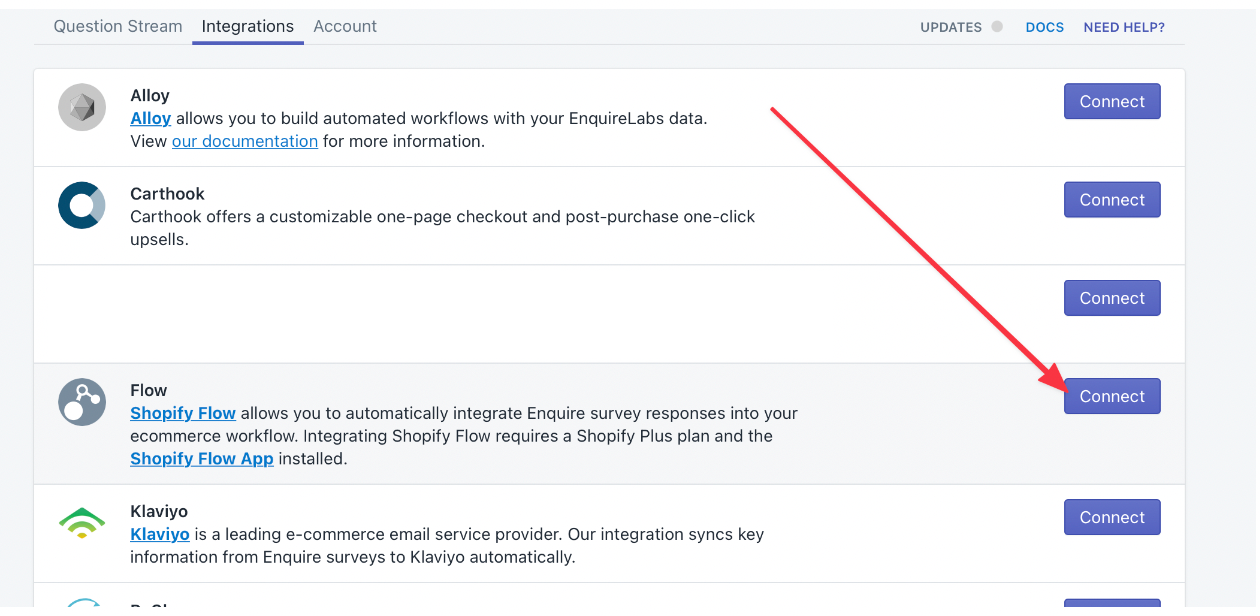Click the Alloy logo icon
This screenshot has height=616, width=1260.
(x=82, y=107)
